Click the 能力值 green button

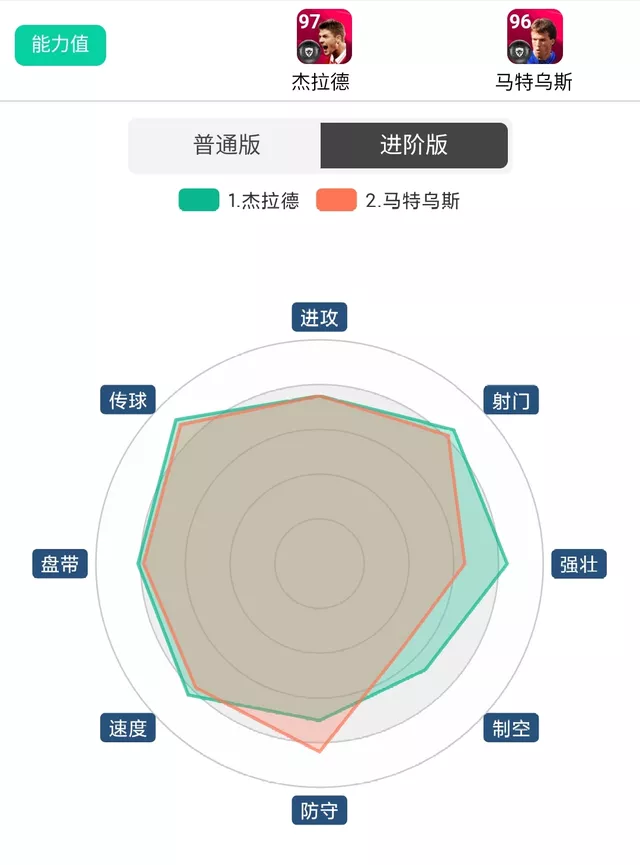coord(60,45)
